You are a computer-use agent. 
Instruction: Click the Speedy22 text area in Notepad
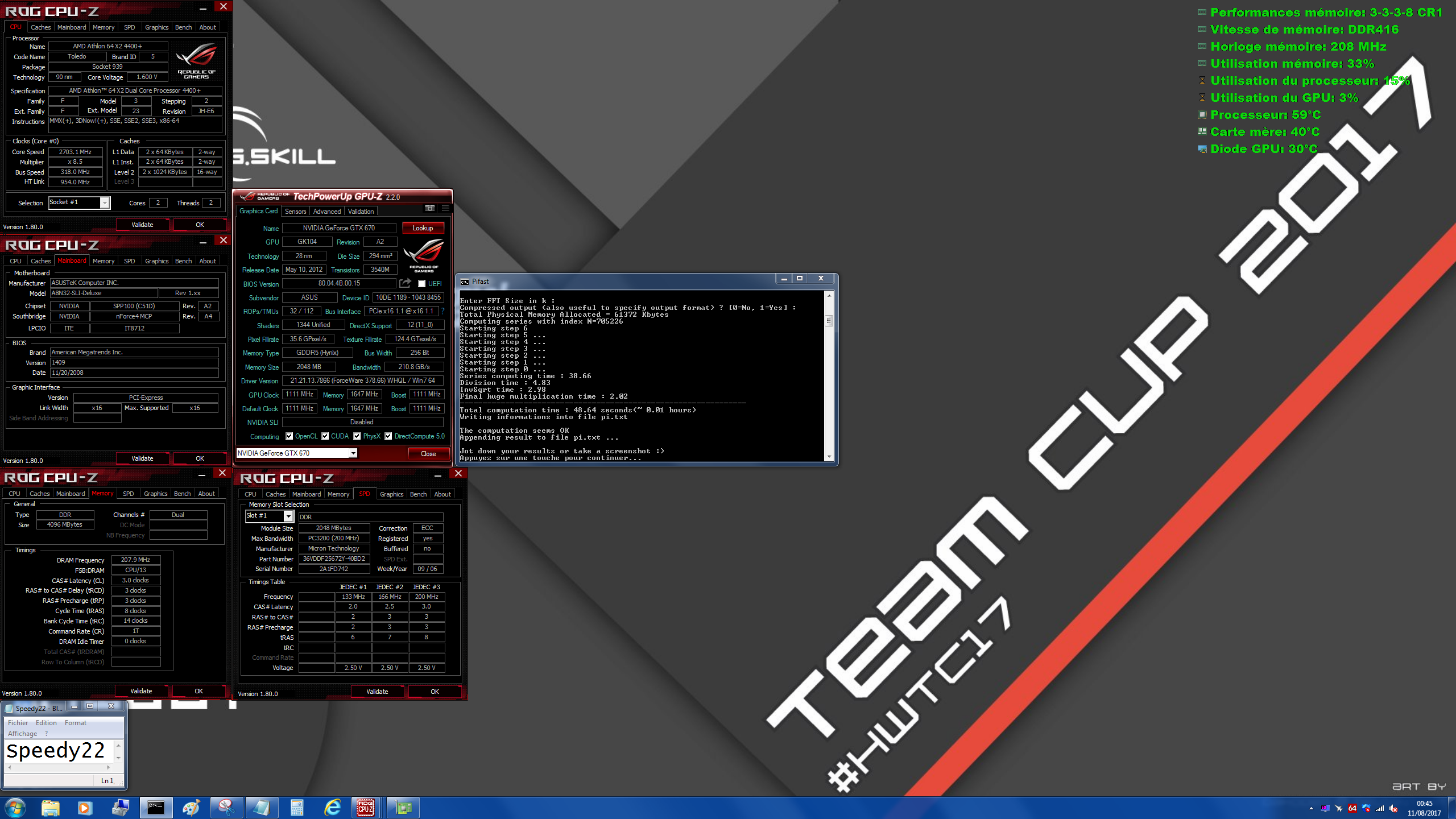pos(59,751)
